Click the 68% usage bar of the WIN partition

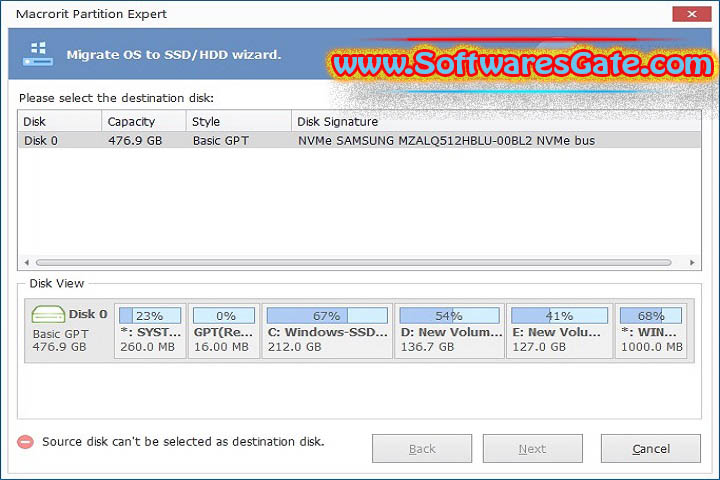pos(651,316)
